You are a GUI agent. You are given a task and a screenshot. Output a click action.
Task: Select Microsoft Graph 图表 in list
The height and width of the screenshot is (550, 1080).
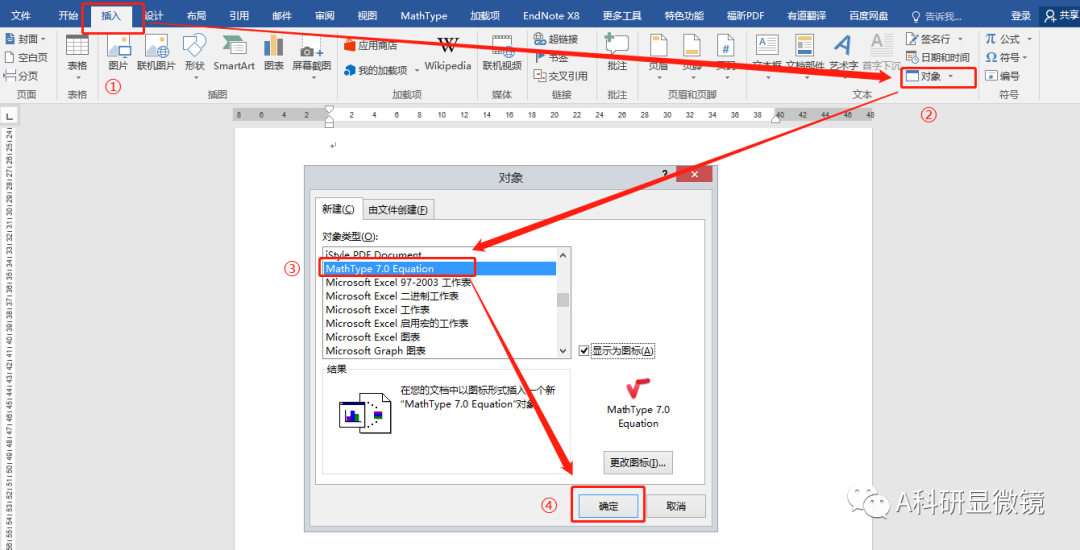[x=375, y=351]
